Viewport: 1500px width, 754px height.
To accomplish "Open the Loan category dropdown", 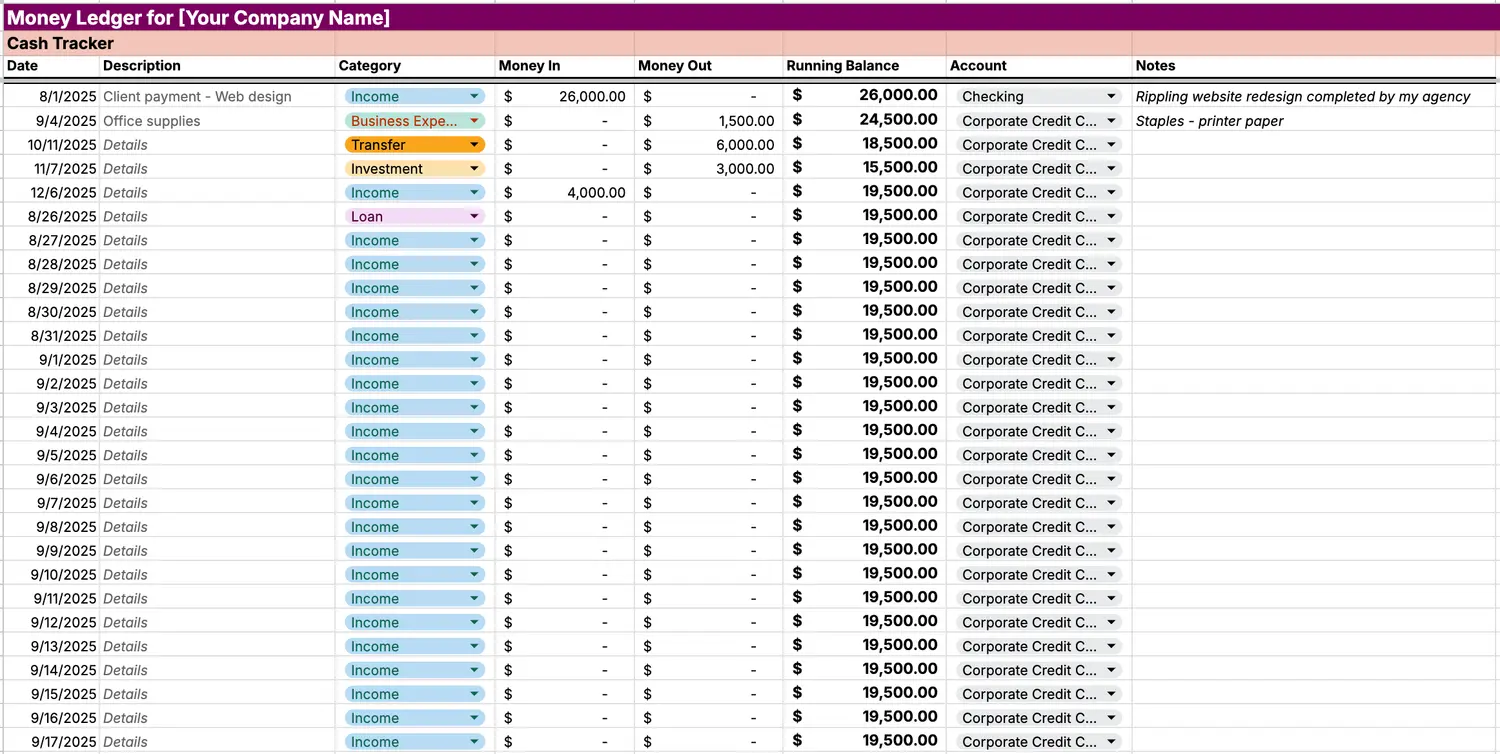I will 415,216.
